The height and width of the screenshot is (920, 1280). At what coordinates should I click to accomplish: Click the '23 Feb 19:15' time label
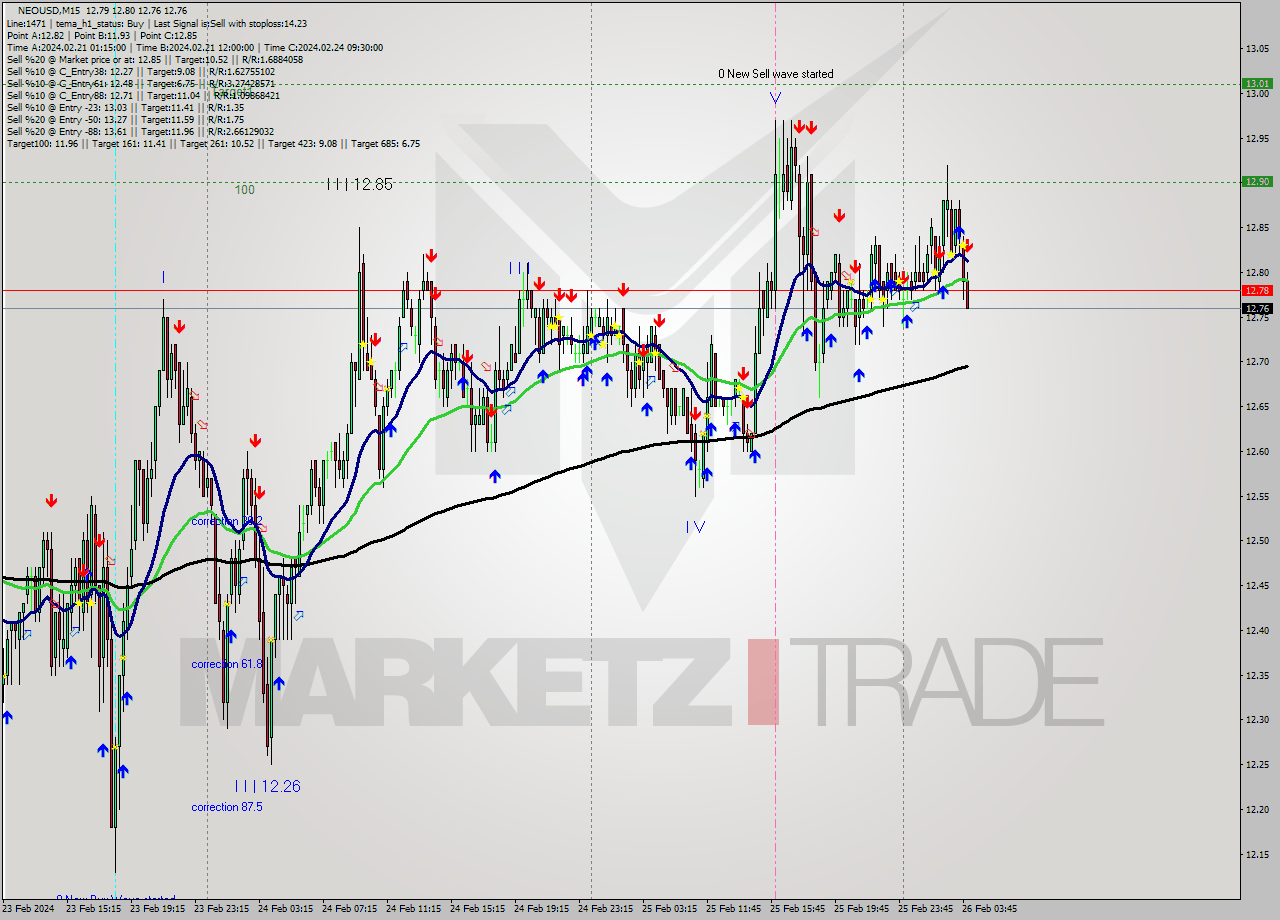[157, 909]
